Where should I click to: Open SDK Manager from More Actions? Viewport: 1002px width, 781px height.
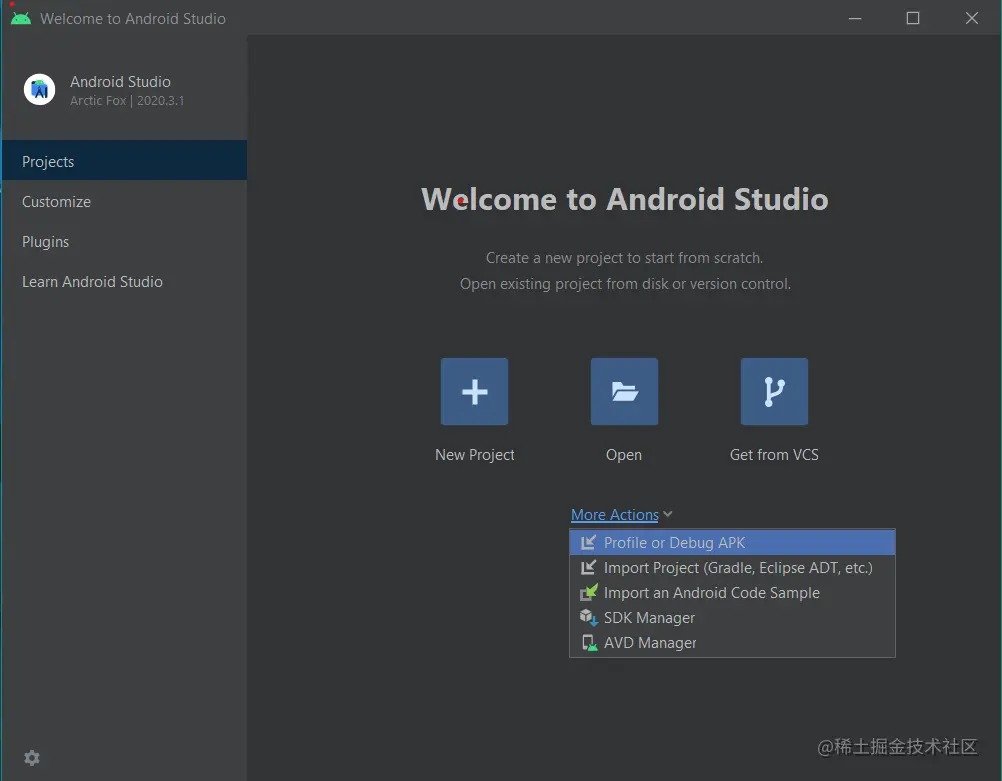click(x=732, y=617)
